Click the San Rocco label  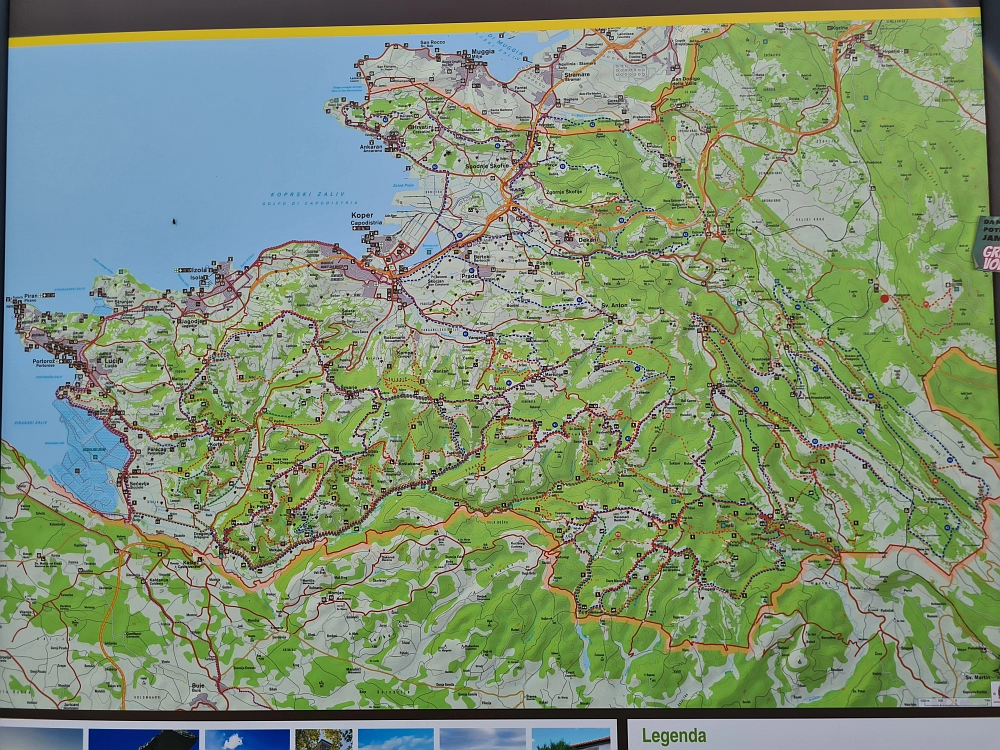[431, 43]
